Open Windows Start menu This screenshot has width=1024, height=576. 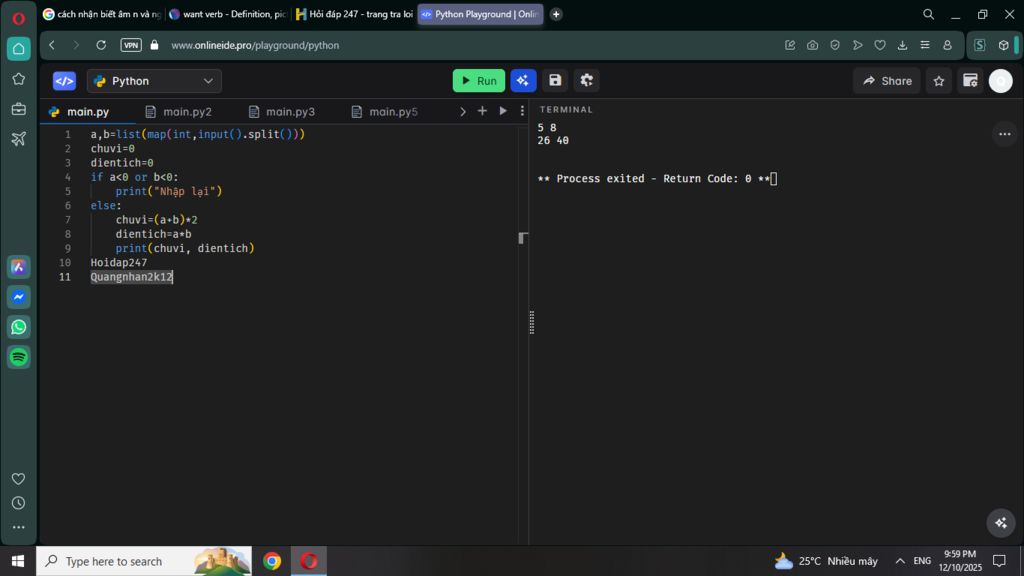[18, 561]
